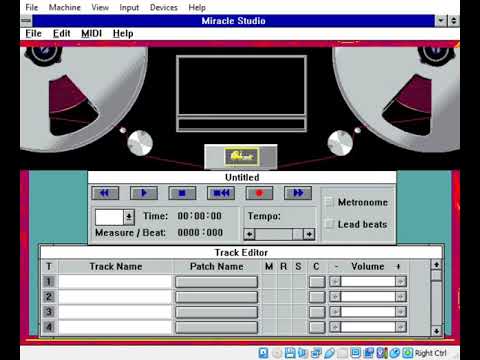The height and width of the screenshot is (360, 480).
Task: Toggle mute cell for track 1
Action: pos(269,282)
